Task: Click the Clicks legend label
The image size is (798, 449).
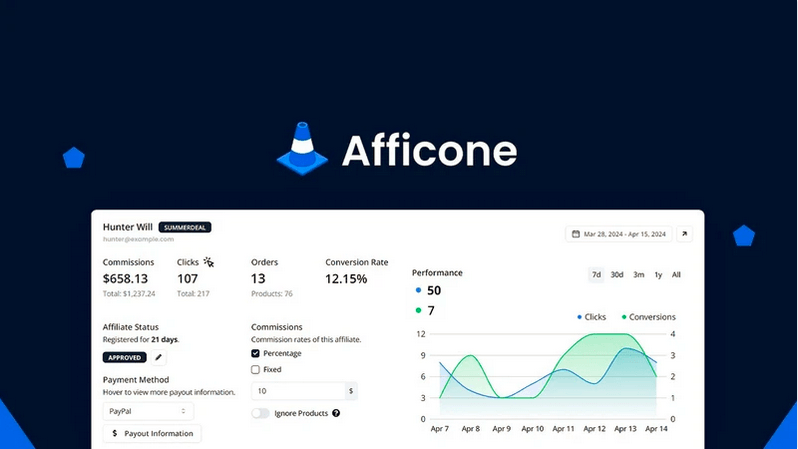Action: 595,317
